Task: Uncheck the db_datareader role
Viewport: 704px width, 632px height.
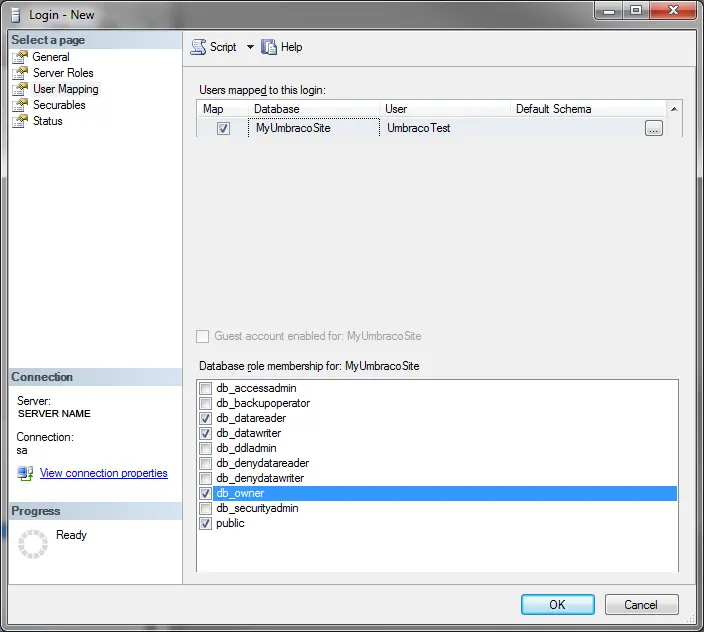Action: pos(206,418)
